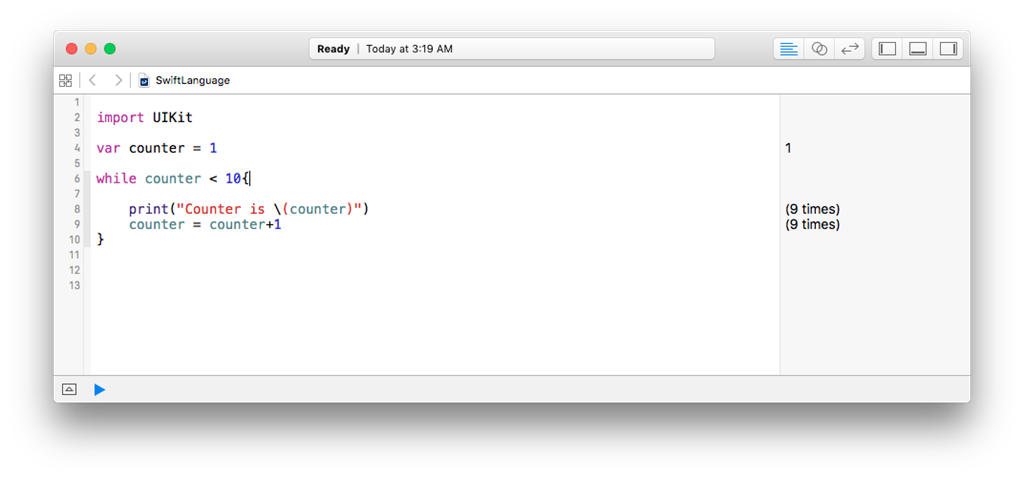
Task: Click the SwiftLanguage playground file icon
Action: click(x=145, y=80)
